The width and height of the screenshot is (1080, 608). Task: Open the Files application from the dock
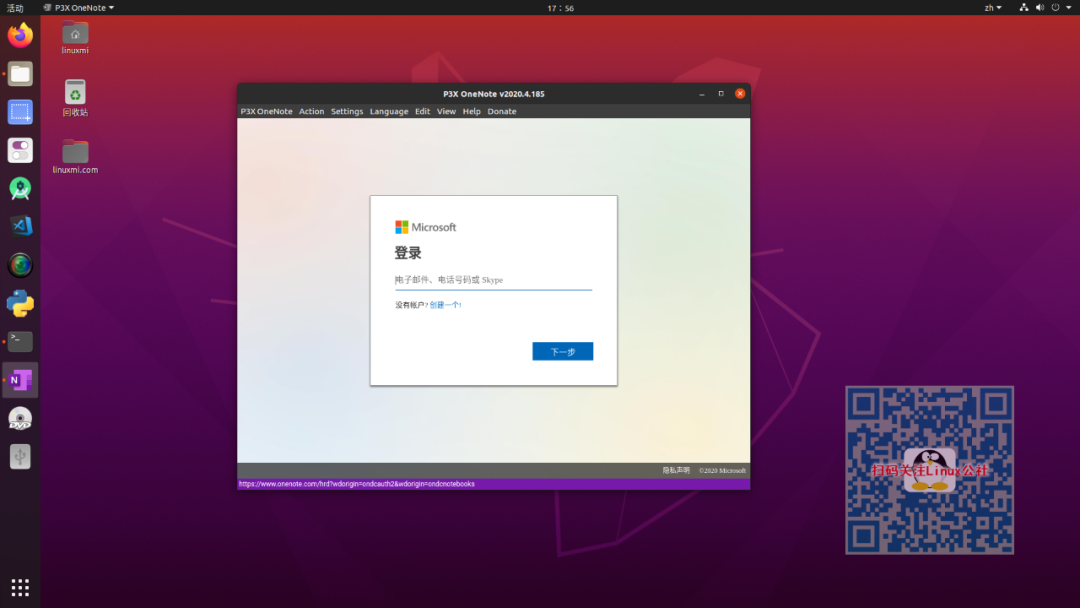pos(20,73)
